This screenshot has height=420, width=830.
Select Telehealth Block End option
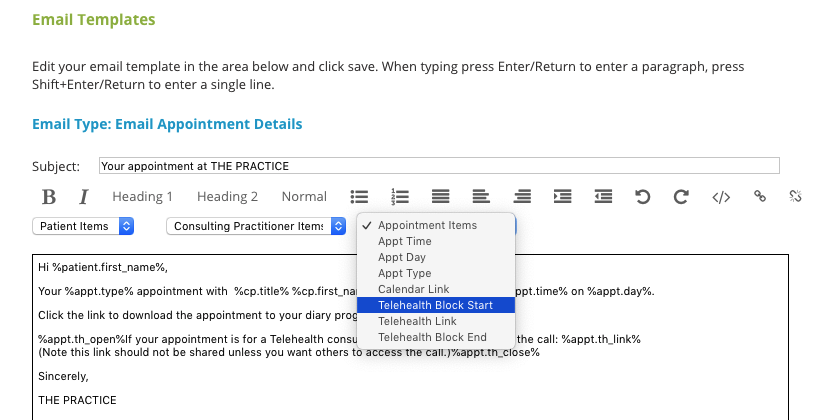(x=436, y=337)
